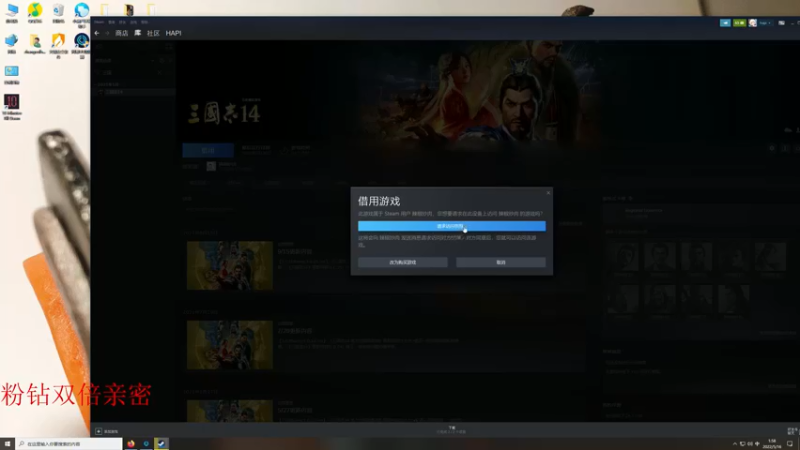Select the desktop folder with the dark image

129,10
